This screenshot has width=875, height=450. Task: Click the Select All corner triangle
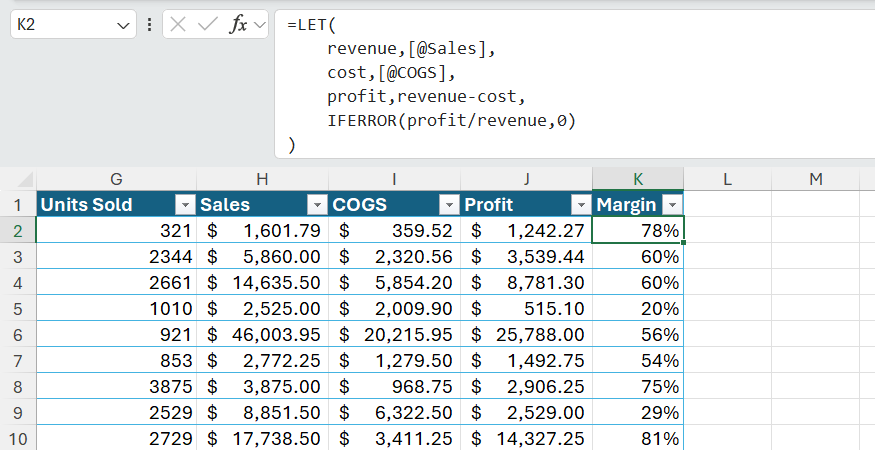click(x=25, y=180)
